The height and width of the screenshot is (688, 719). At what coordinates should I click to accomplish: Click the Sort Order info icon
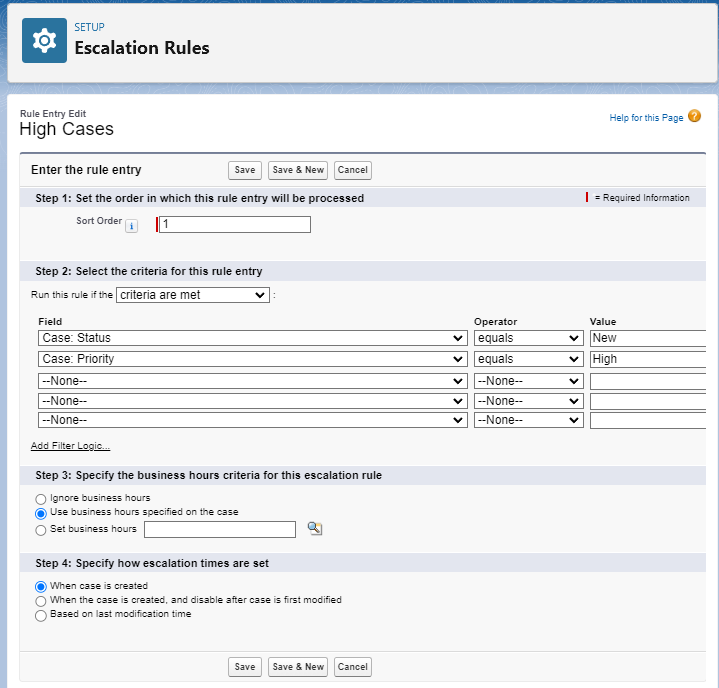coord(132,226)
